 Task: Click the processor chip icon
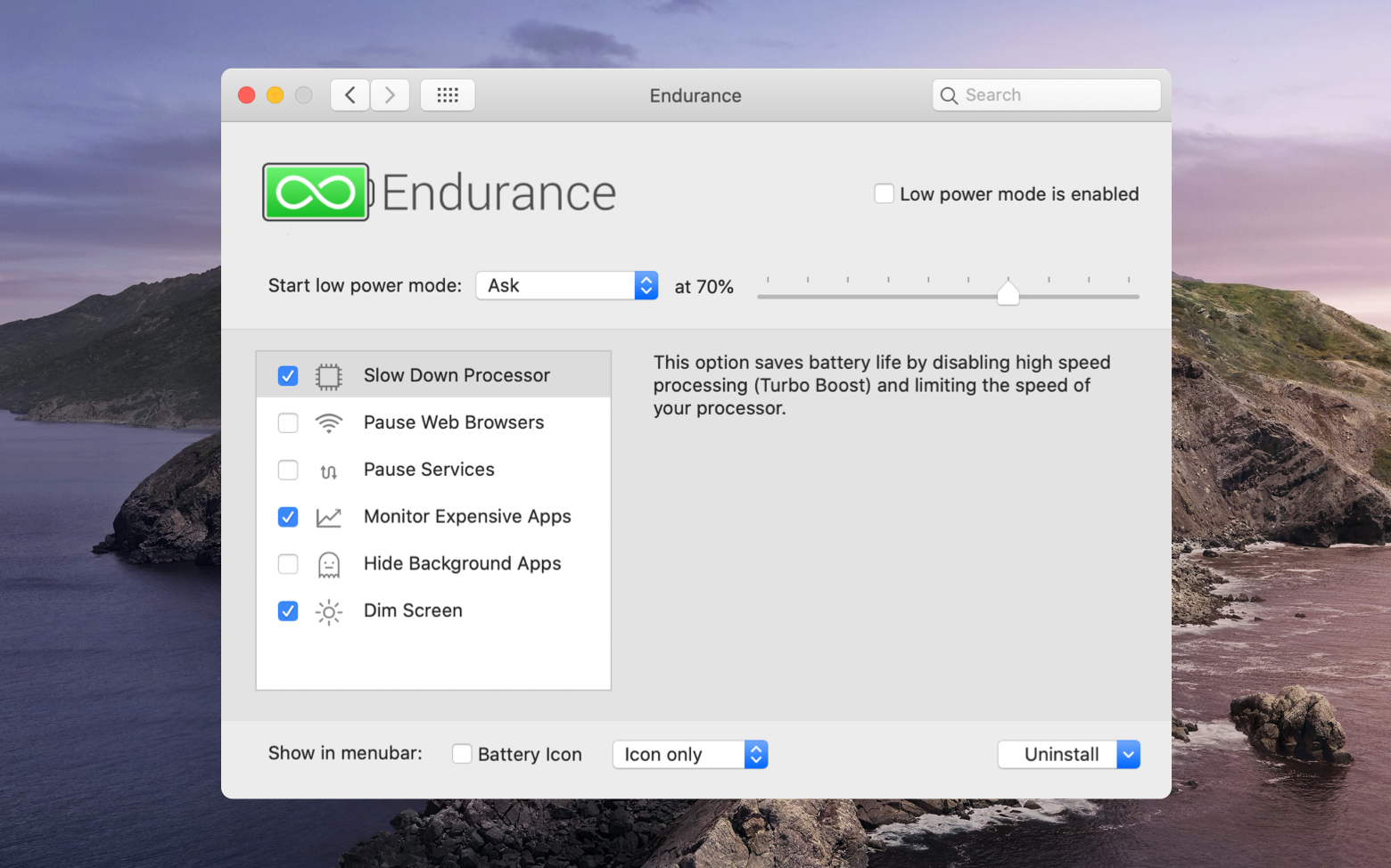click(328, 376)
